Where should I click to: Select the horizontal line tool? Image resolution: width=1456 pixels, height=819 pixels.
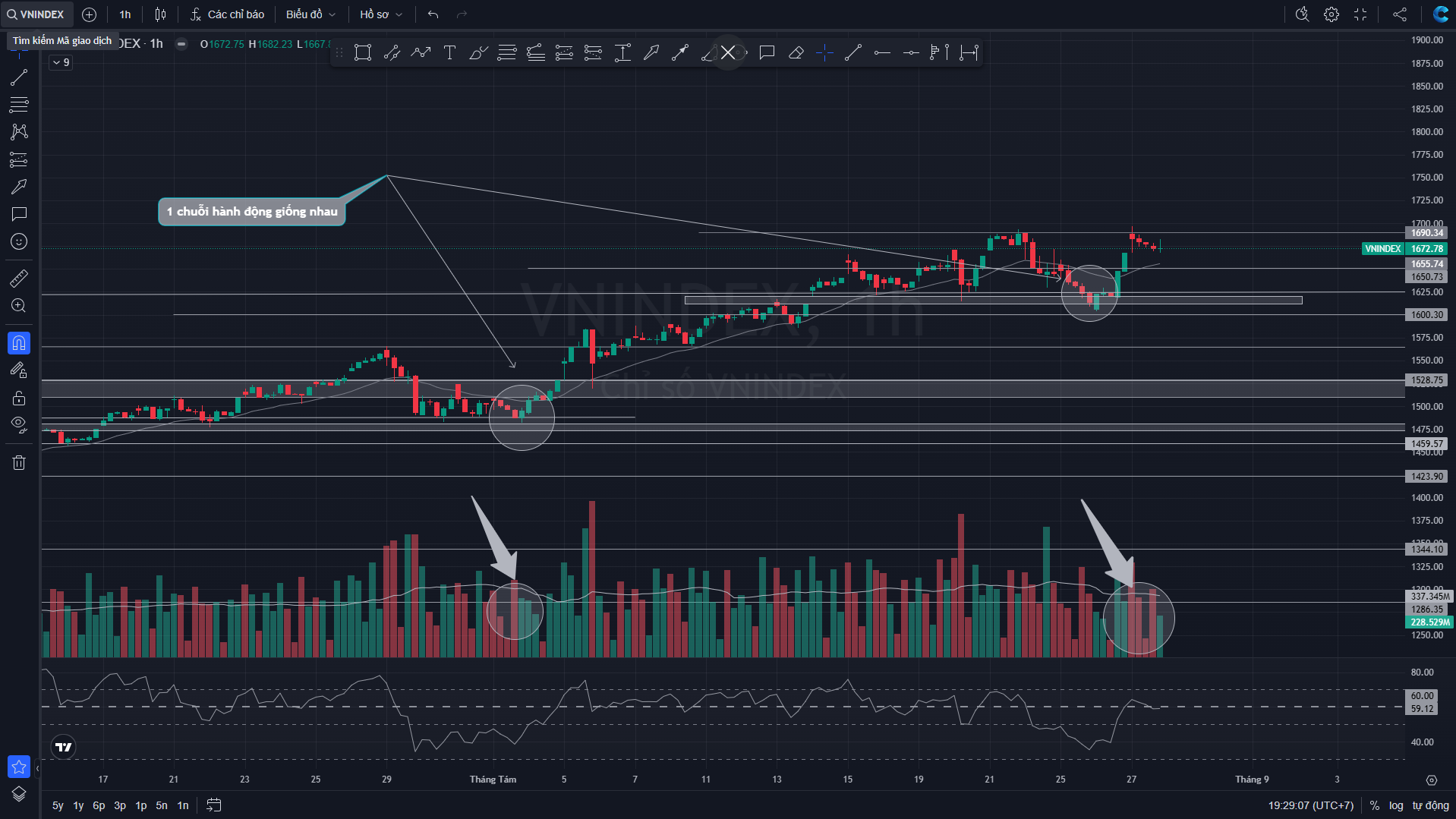[x=911, y=52]
